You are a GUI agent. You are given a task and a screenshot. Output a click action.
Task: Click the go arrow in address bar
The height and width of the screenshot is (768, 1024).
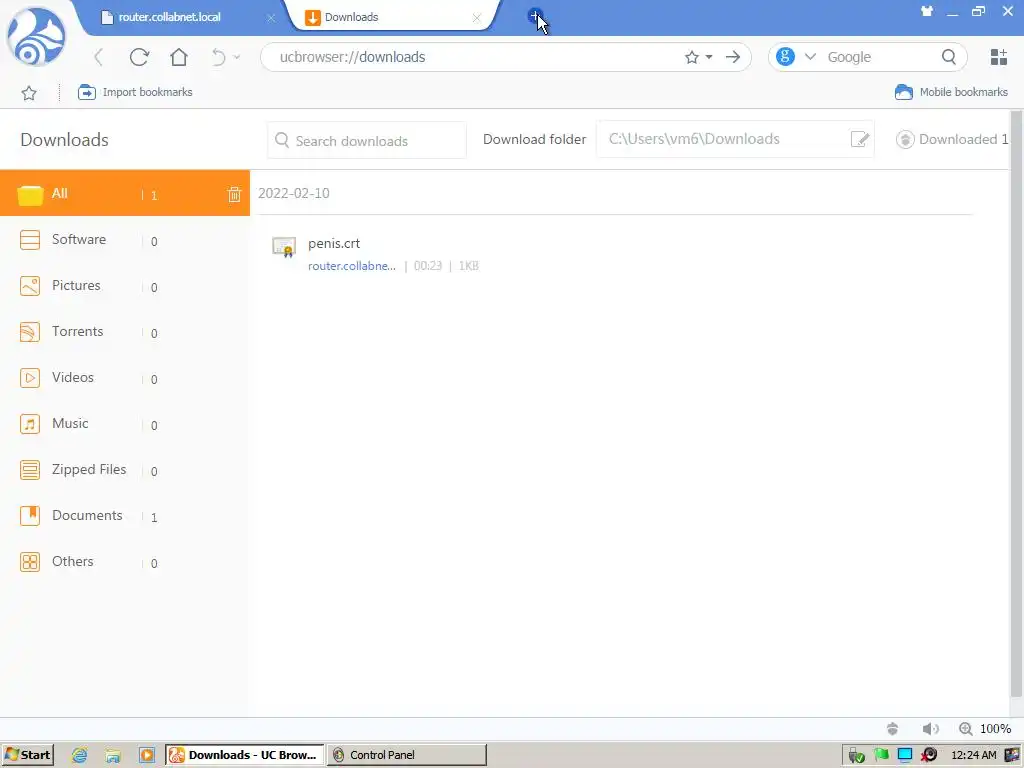click(x=733, y=57)
